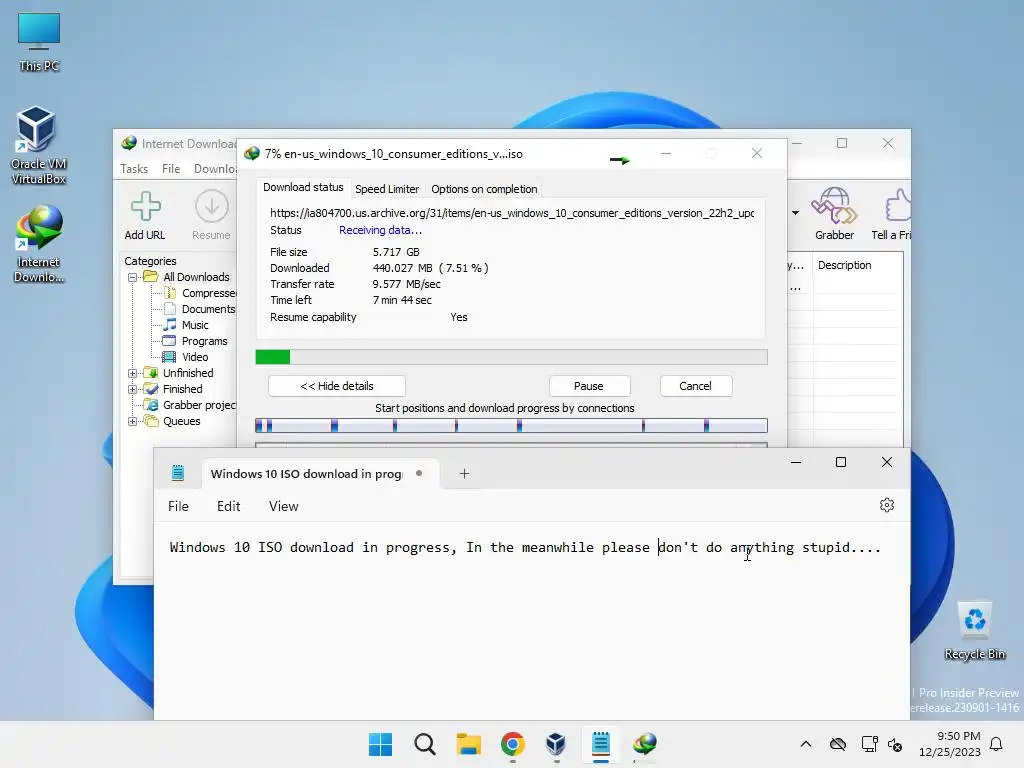Click the Grabber toolbar icon in IDM
Image resolution: width=1024 pixels, height=768 pixels.
(x=834, y=214)
